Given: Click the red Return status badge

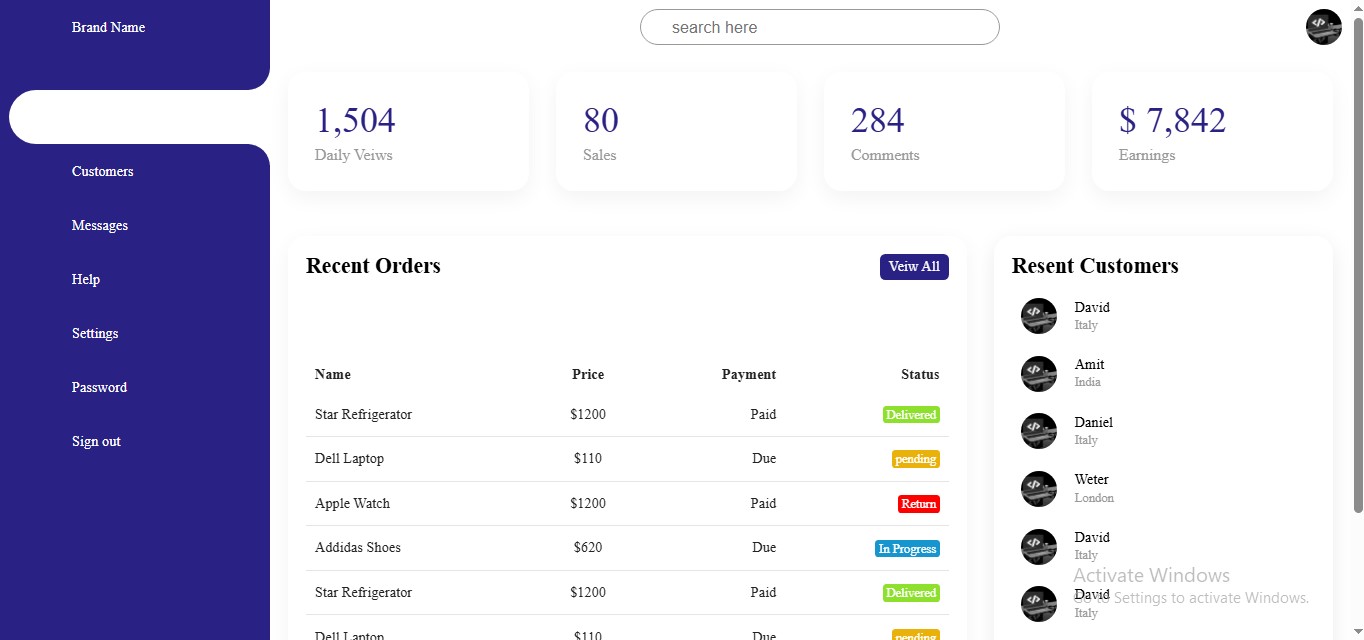Looking at the screenshot, I should (919, 504).
